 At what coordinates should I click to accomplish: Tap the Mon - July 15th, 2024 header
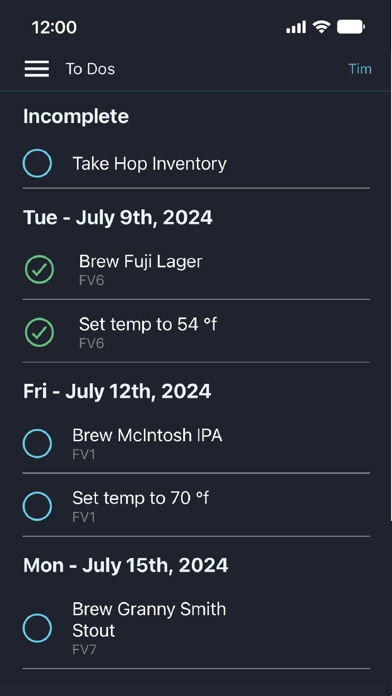pos(126,566)
